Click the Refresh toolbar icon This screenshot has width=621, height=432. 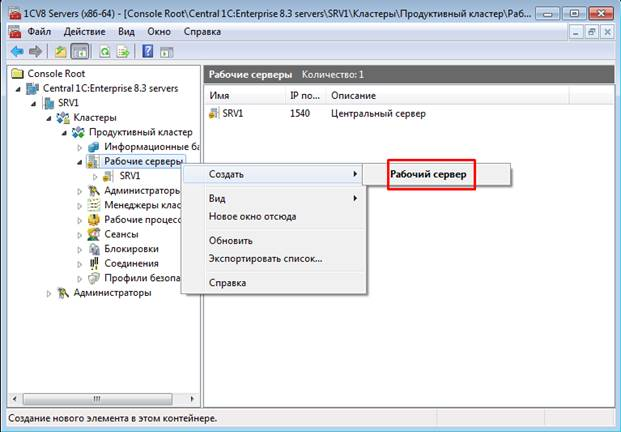coord(104,51)
